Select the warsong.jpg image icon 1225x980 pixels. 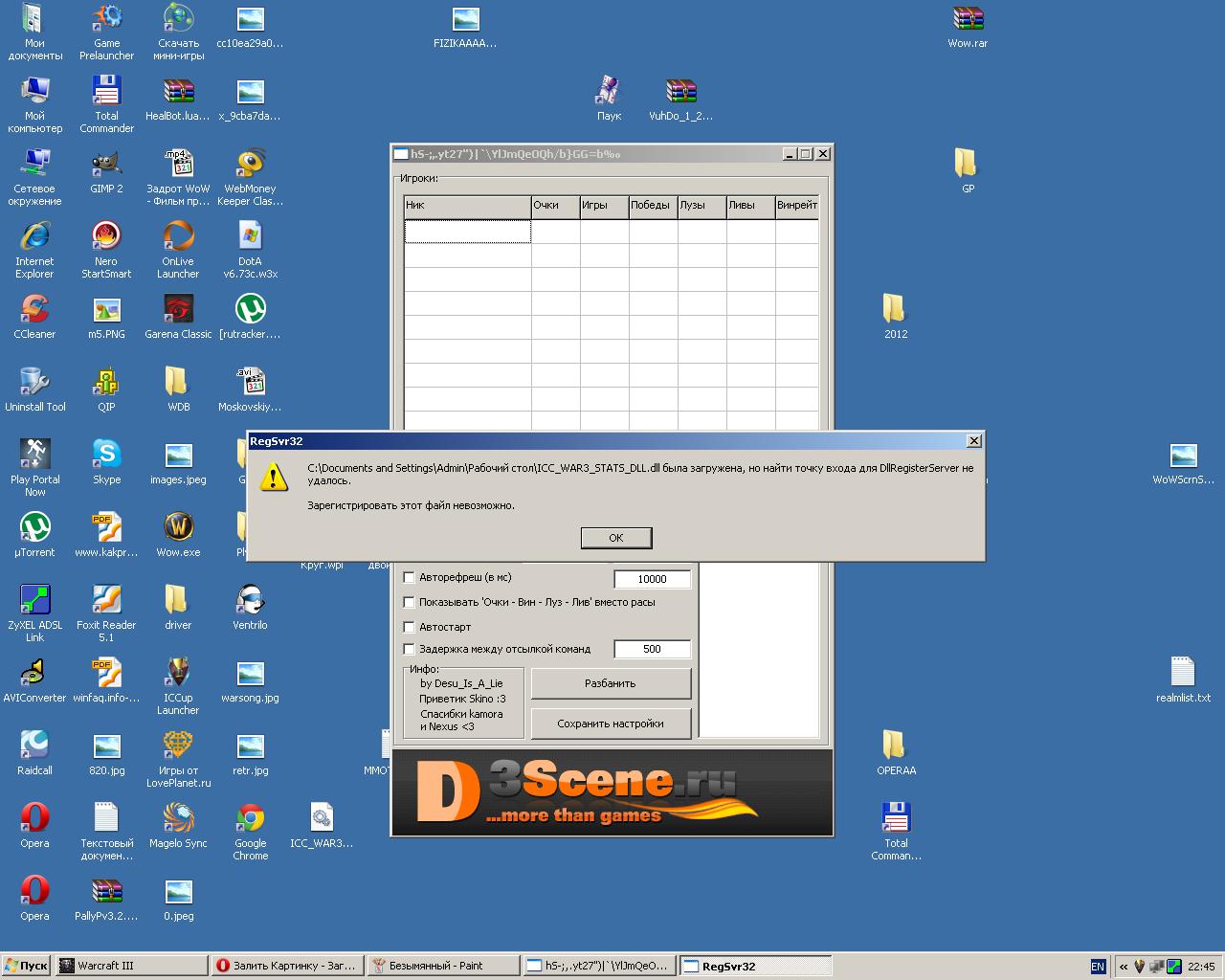coord(250,681)
